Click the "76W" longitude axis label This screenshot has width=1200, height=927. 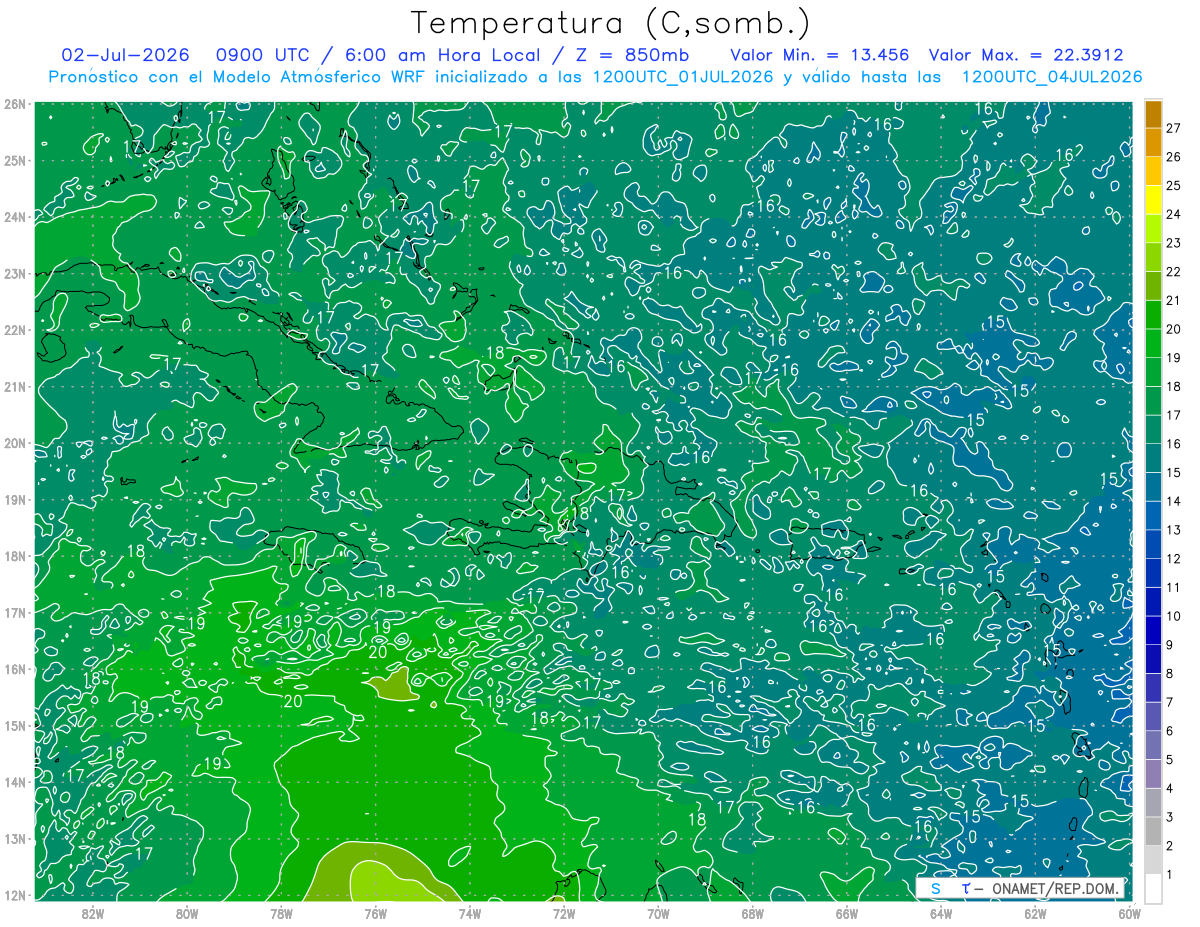point(375,913)
